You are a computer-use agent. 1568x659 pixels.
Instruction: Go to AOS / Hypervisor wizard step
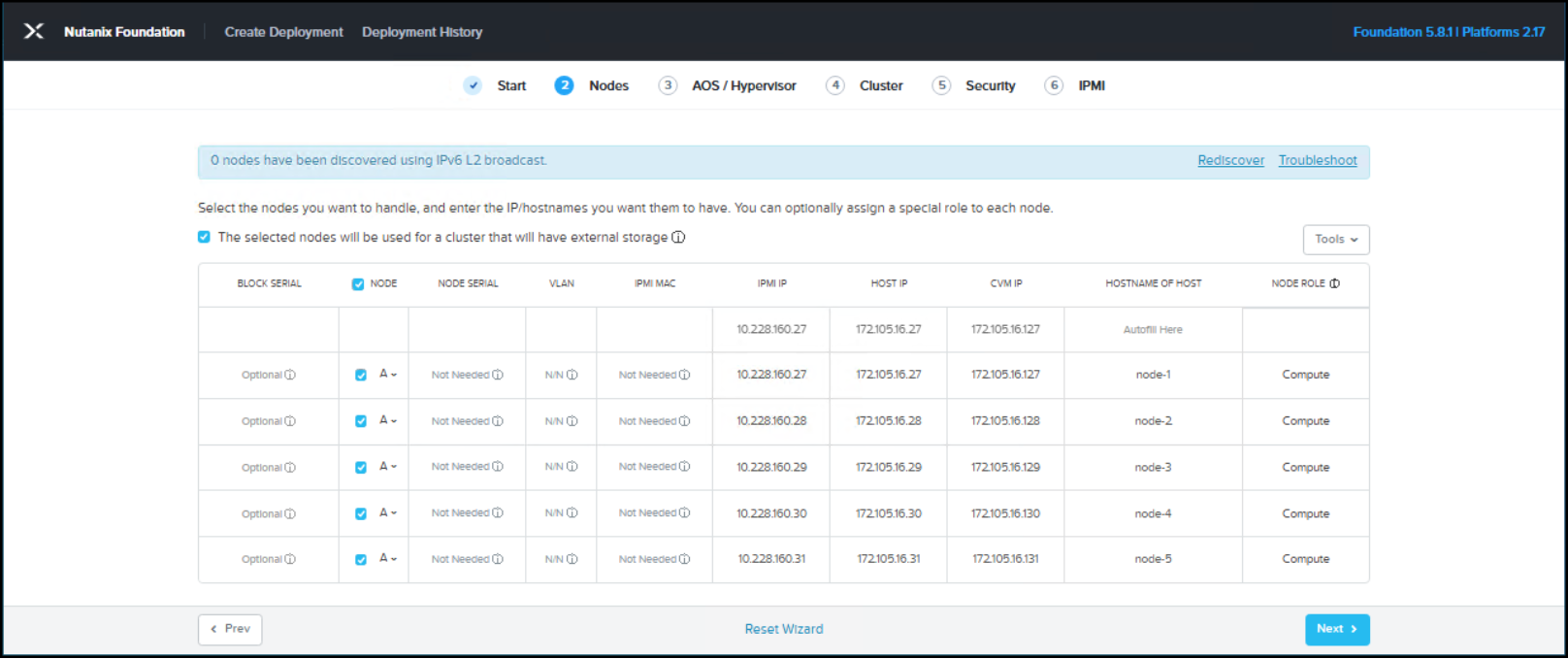(x=727, y=85)
